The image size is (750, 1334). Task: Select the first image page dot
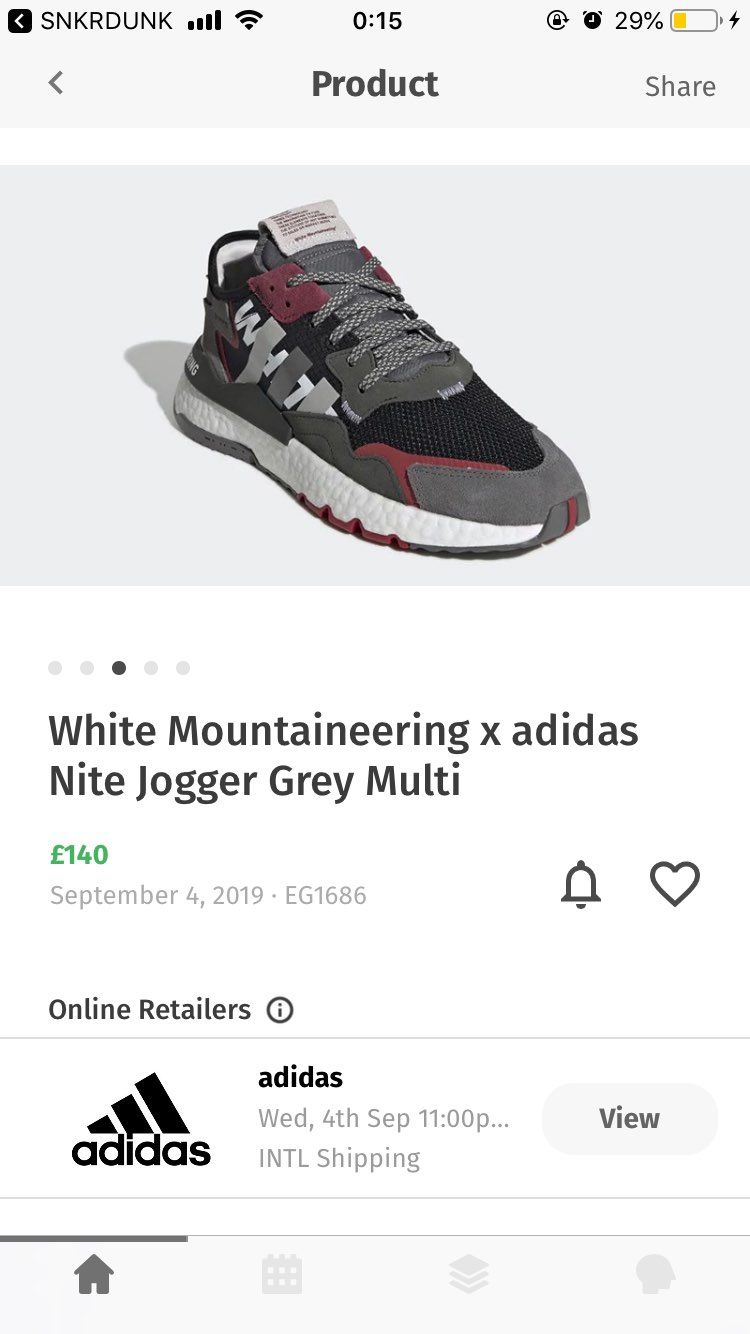55,668
